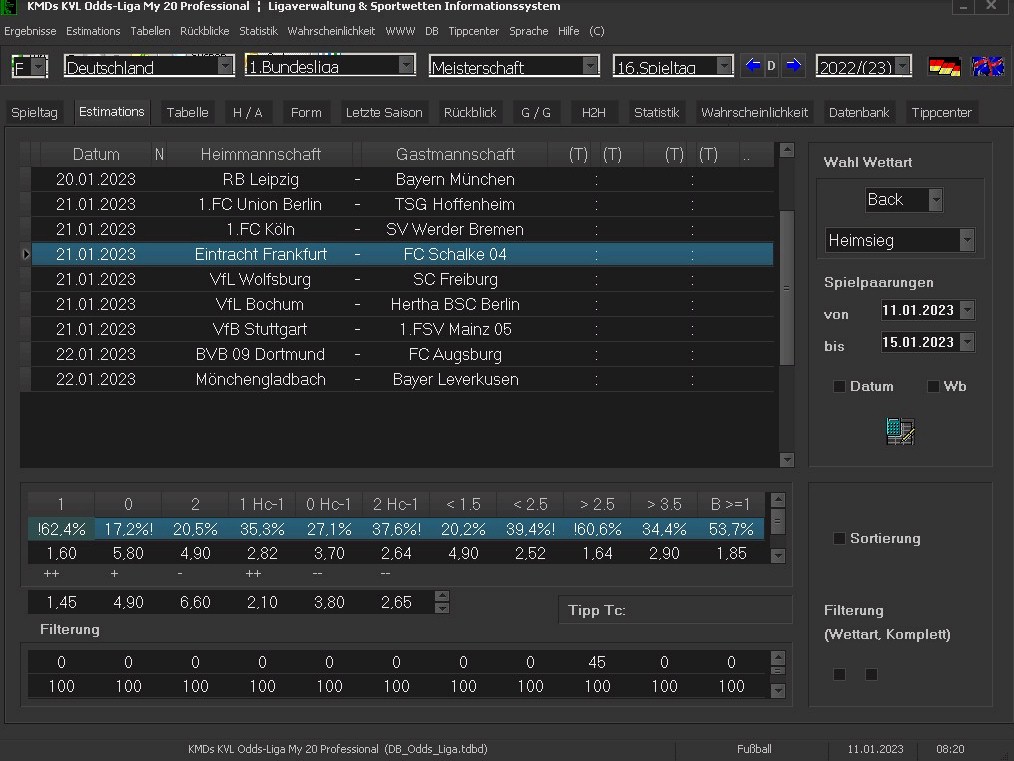Toggle the Sortierung checkbox
This screenshot has width=1014, height=761.
click(839, 539)
